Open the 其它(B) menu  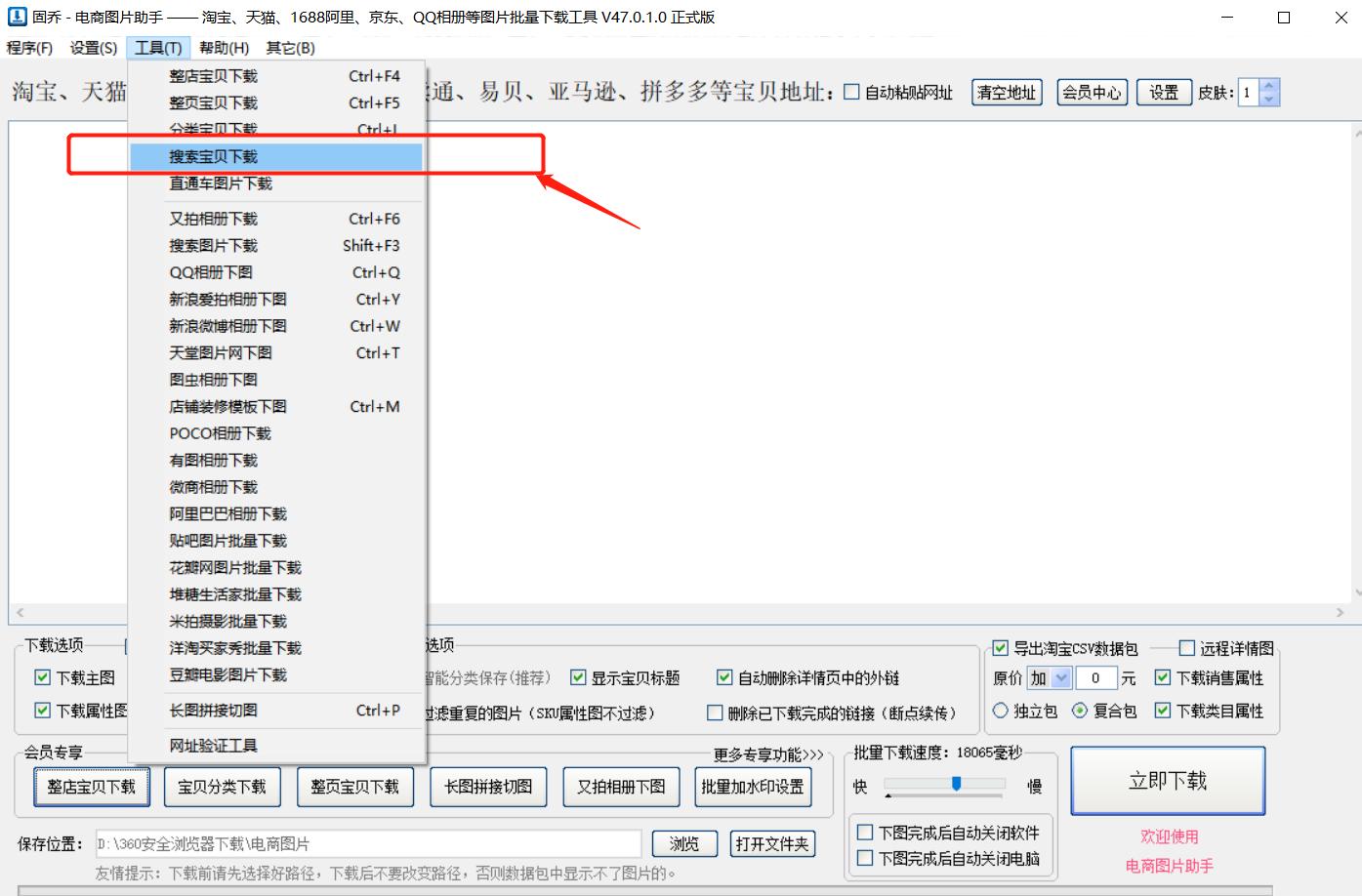pyautogui.click(x=290, y=47)
